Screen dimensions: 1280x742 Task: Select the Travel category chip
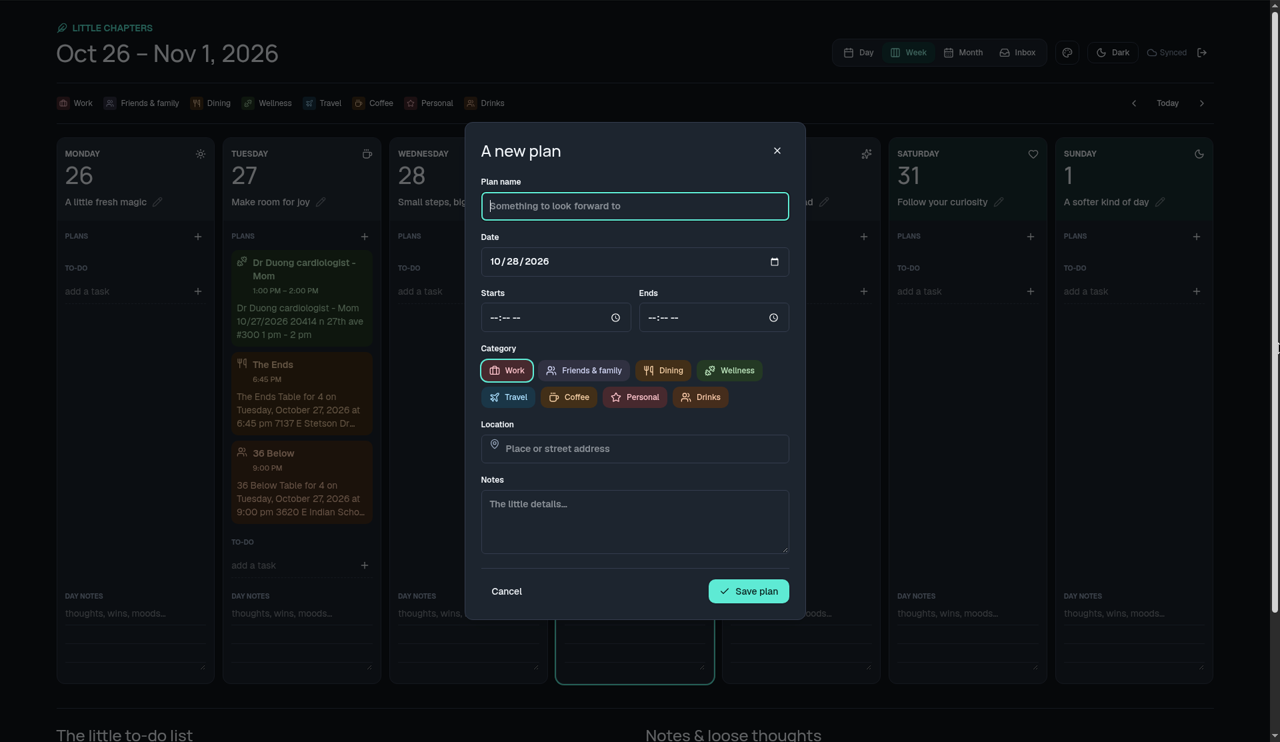508,397
